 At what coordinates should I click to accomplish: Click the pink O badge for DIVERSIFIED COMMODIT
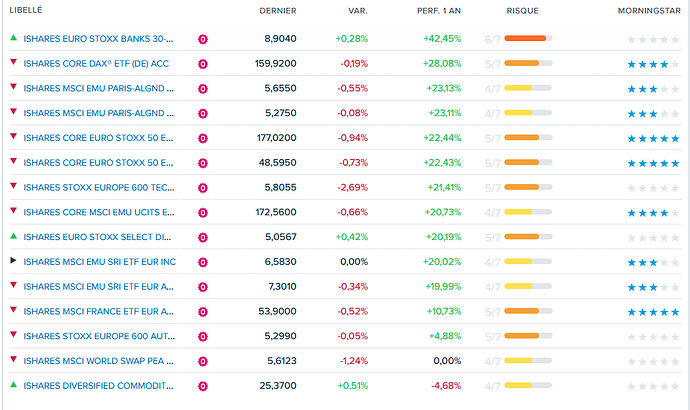[202, 386]
